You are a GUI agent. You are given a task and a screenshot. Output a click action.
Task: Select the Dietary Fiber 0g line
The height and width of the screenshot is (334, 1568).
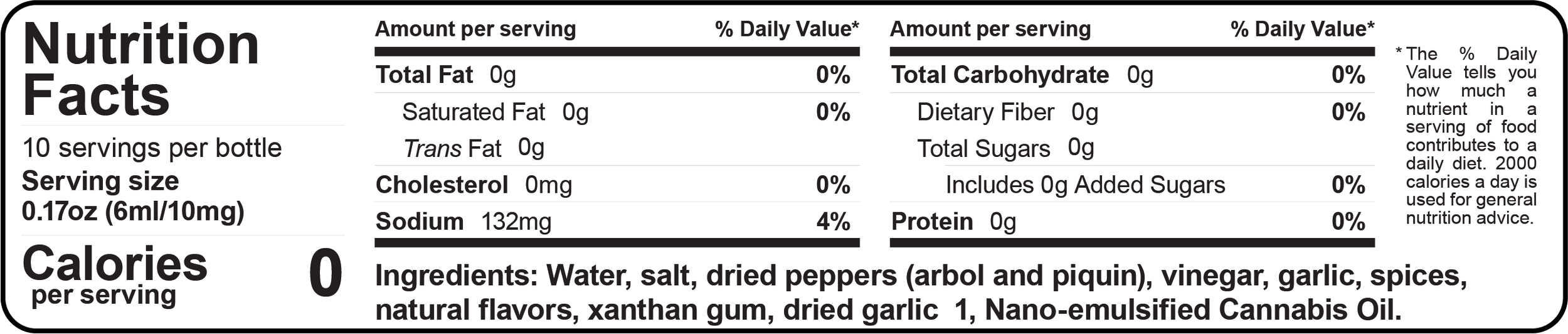1007,112
